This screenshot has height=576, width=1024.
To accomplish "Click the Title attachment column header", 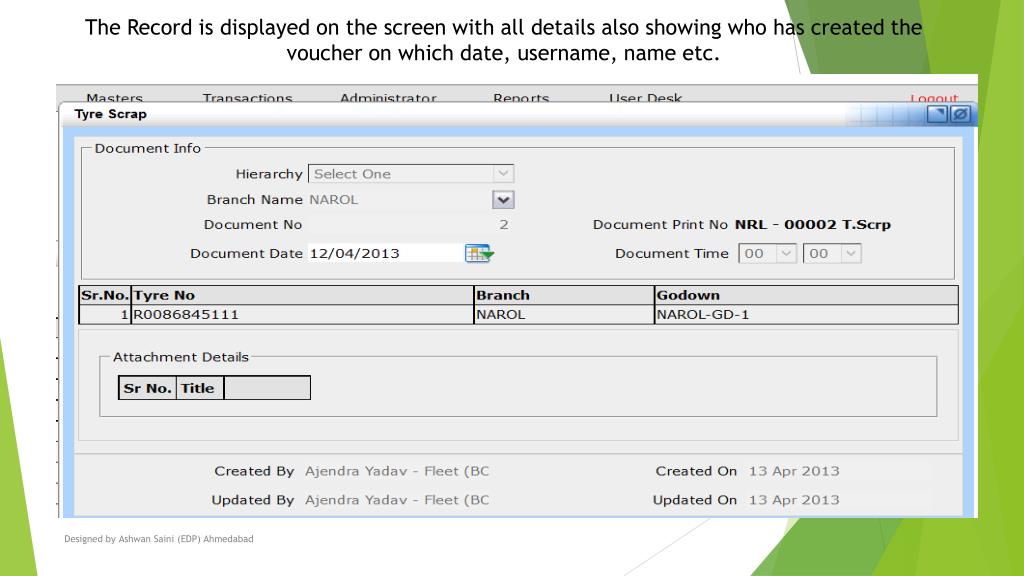I will pos(198,388).
